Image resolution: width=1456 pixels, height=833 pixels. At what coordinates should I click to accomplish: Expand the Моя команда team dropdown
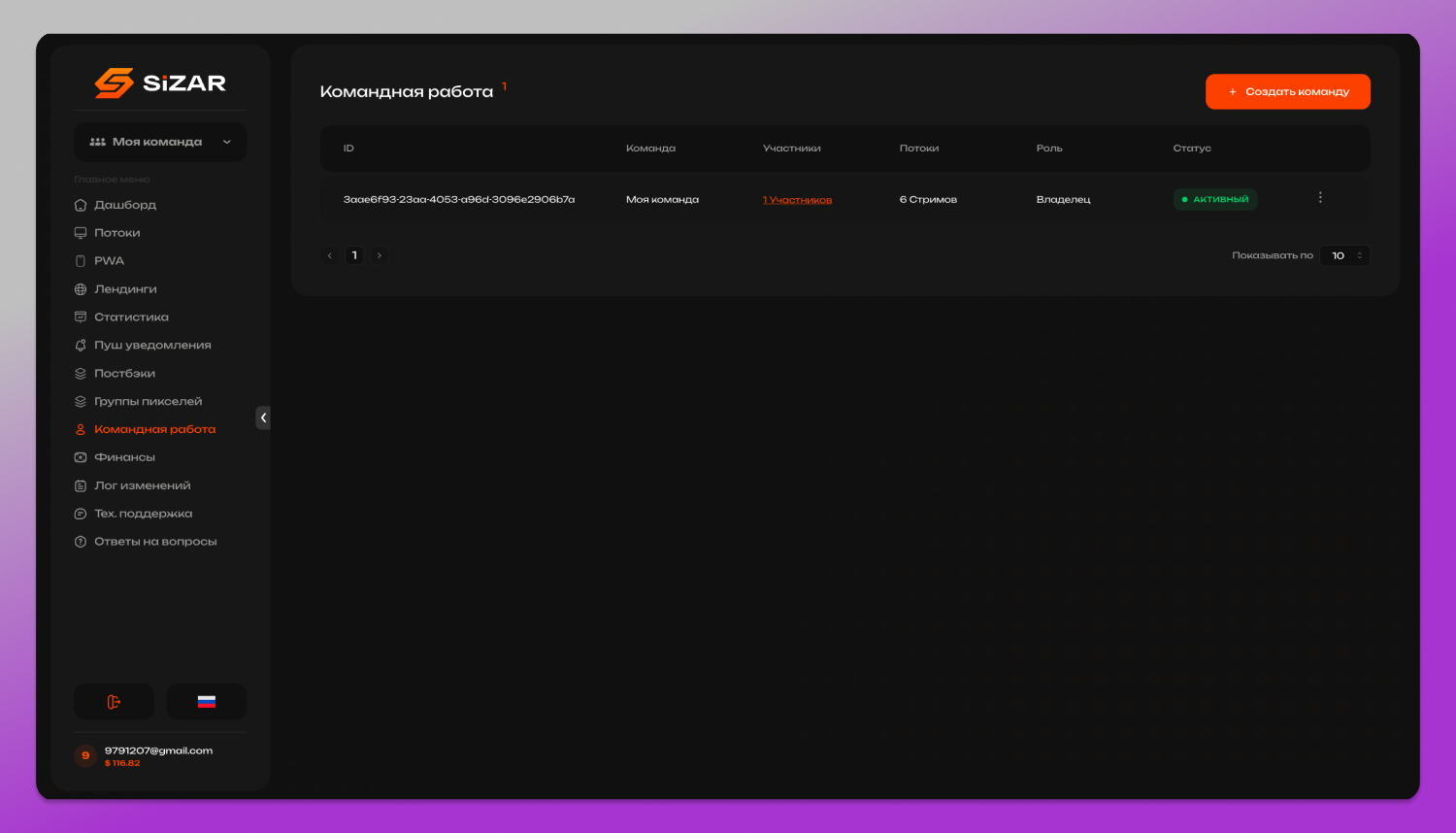160,142
